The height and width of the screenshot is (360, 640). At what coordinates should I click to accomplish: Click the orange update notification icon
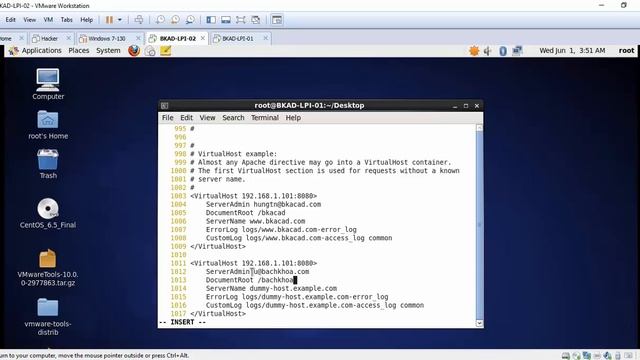(x=474, y=51)
